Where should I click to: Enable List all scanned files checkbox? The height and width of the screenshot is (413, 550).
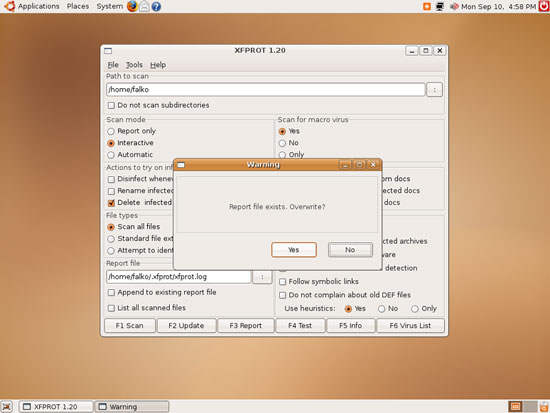[x=112, y=308]
